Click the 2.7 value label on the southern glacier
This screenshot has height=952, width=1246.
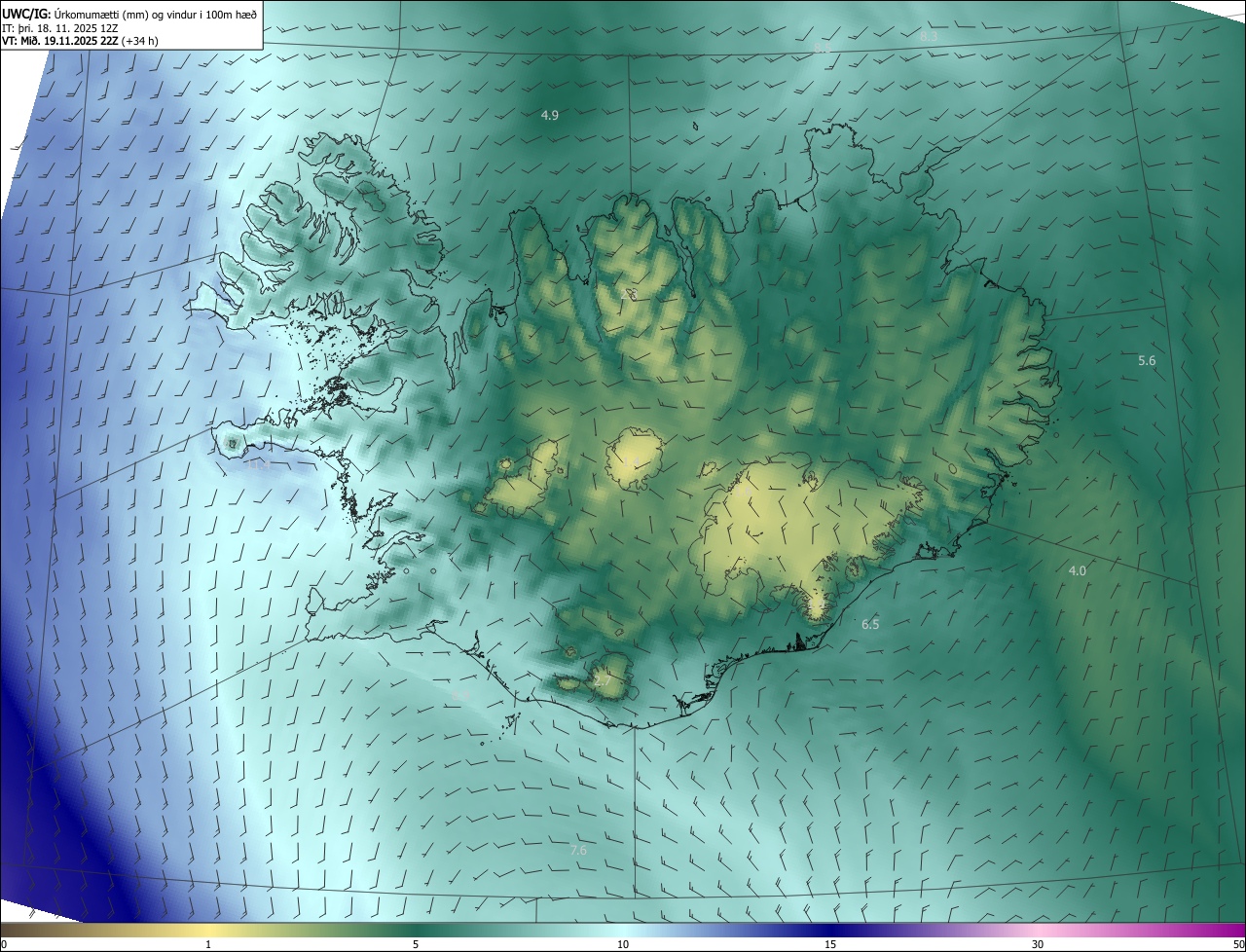(603, 681)
